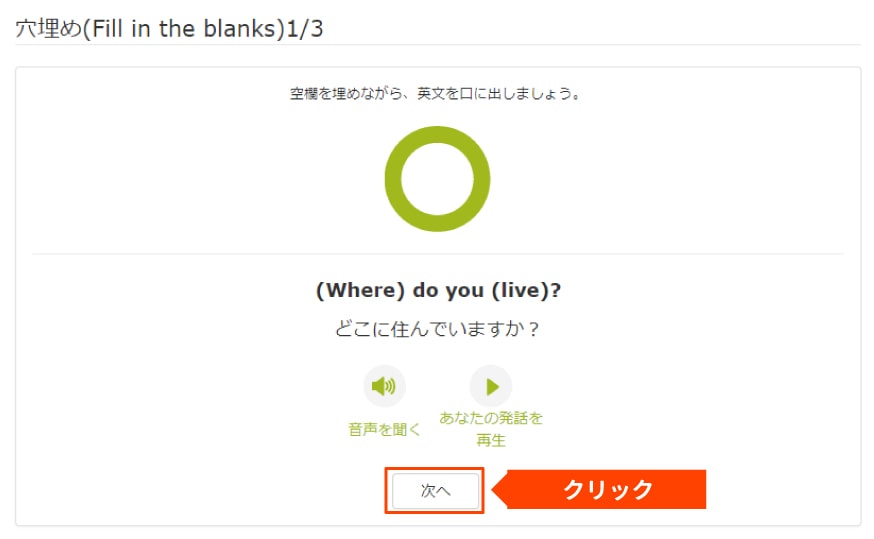Click the 穴埋め heading characters

pos(48,29)
